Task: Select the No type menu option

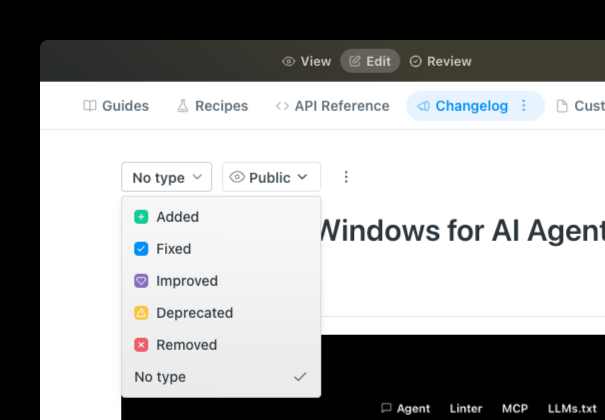Action: click(221, 377)
